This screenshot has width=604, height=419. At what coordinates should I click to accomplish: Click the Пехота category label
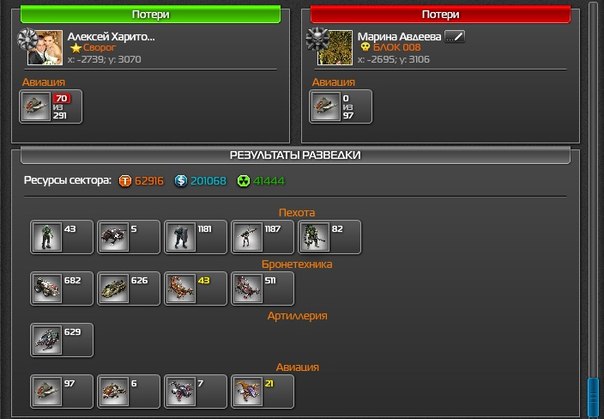click(x=297, y=213)
